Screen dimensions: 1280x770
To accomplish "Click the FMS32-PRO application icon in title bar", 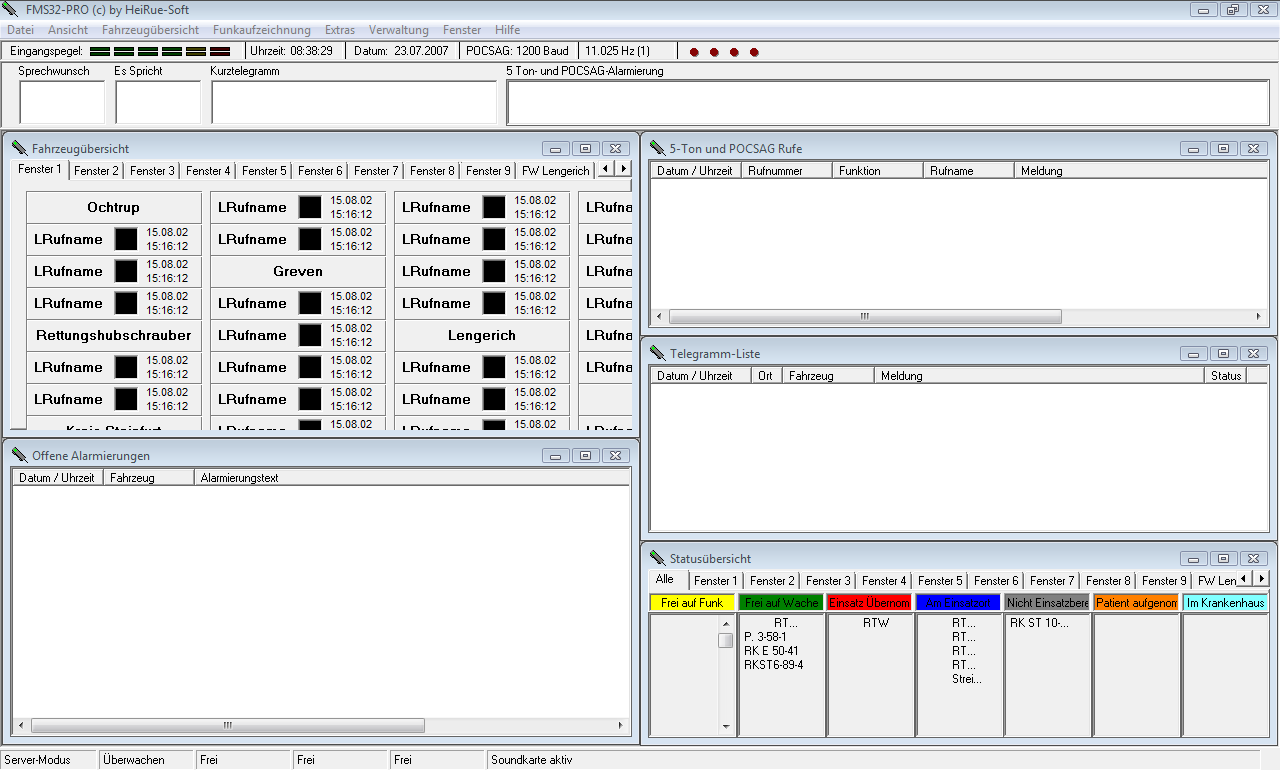I will [x=11, y=10].
